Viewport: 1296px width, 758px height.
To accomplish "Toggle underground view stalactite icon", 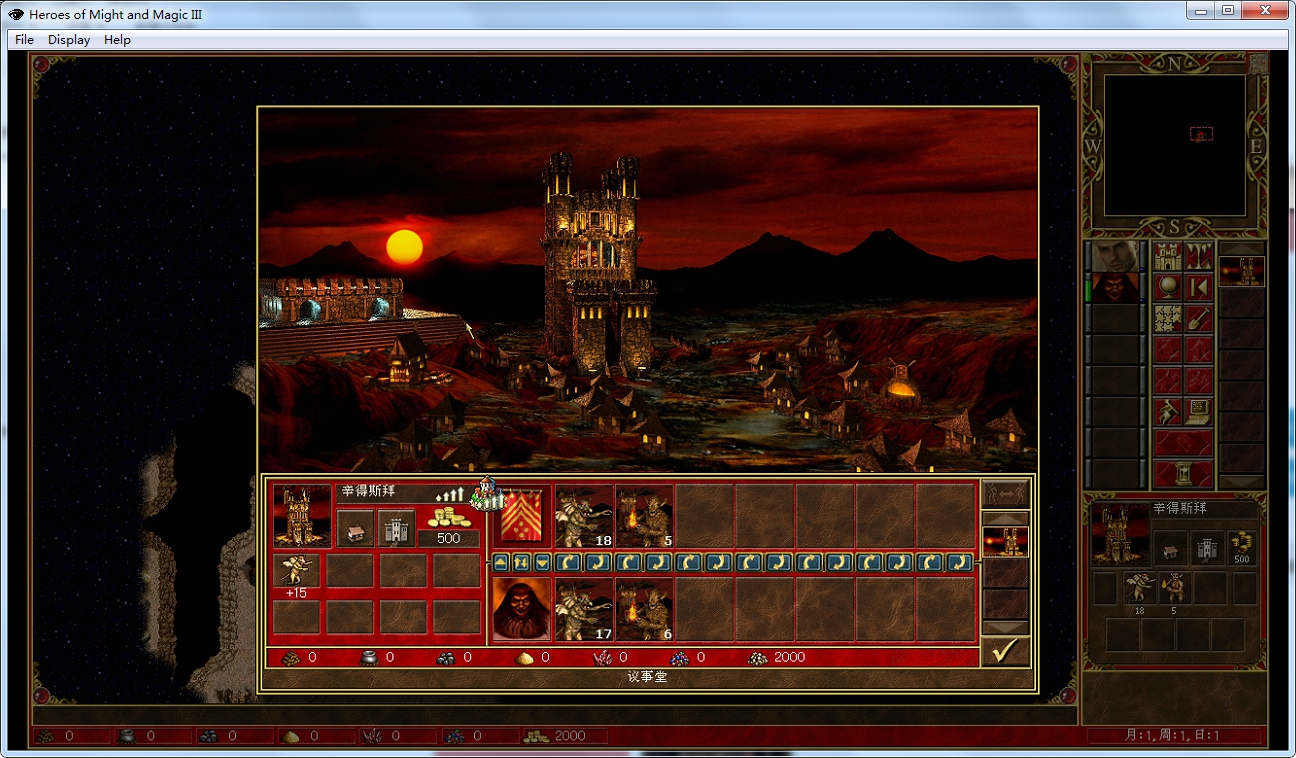I will coord(1199,256).
